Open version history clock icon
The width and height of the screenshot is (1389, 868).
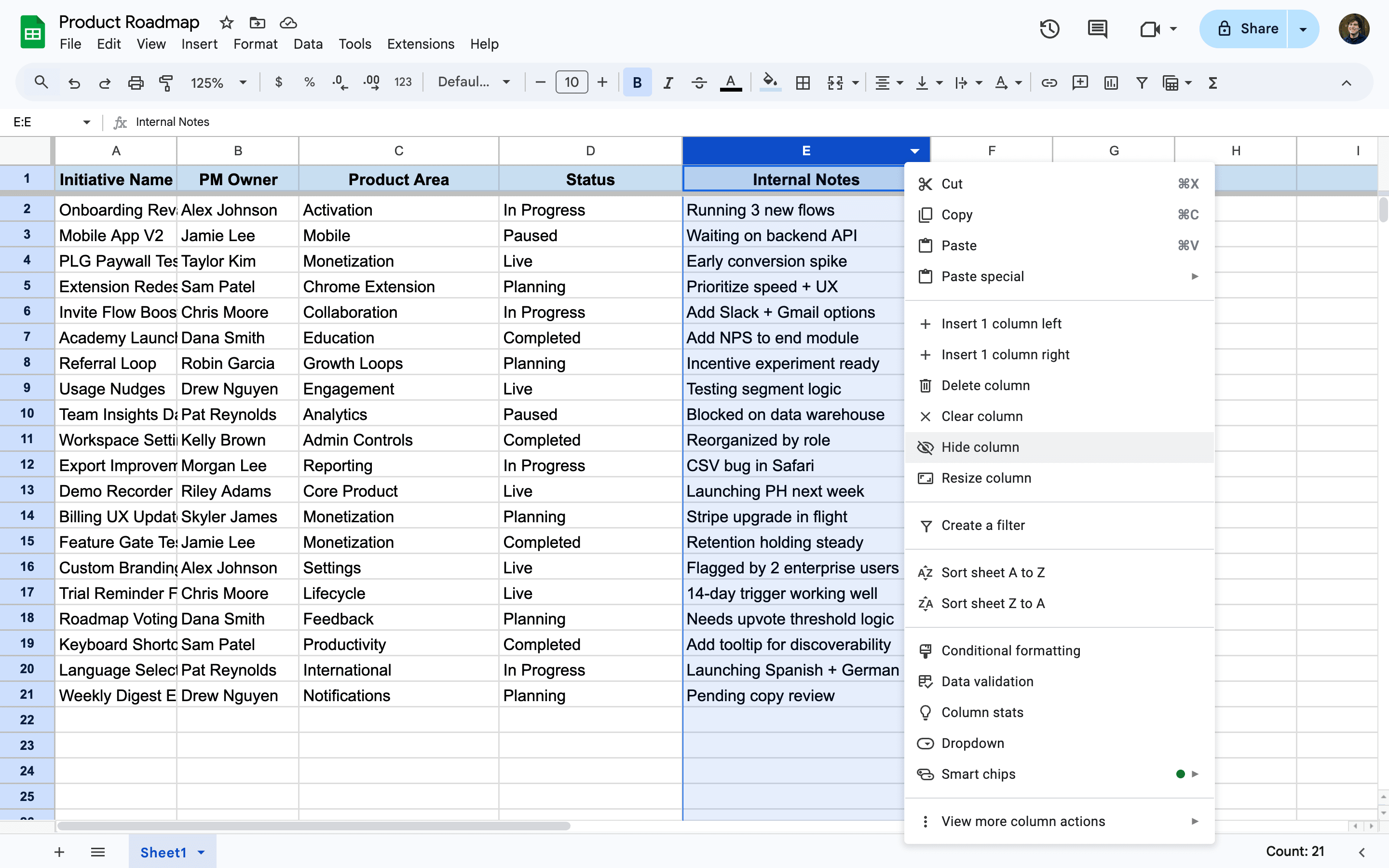pos(1050,29)
